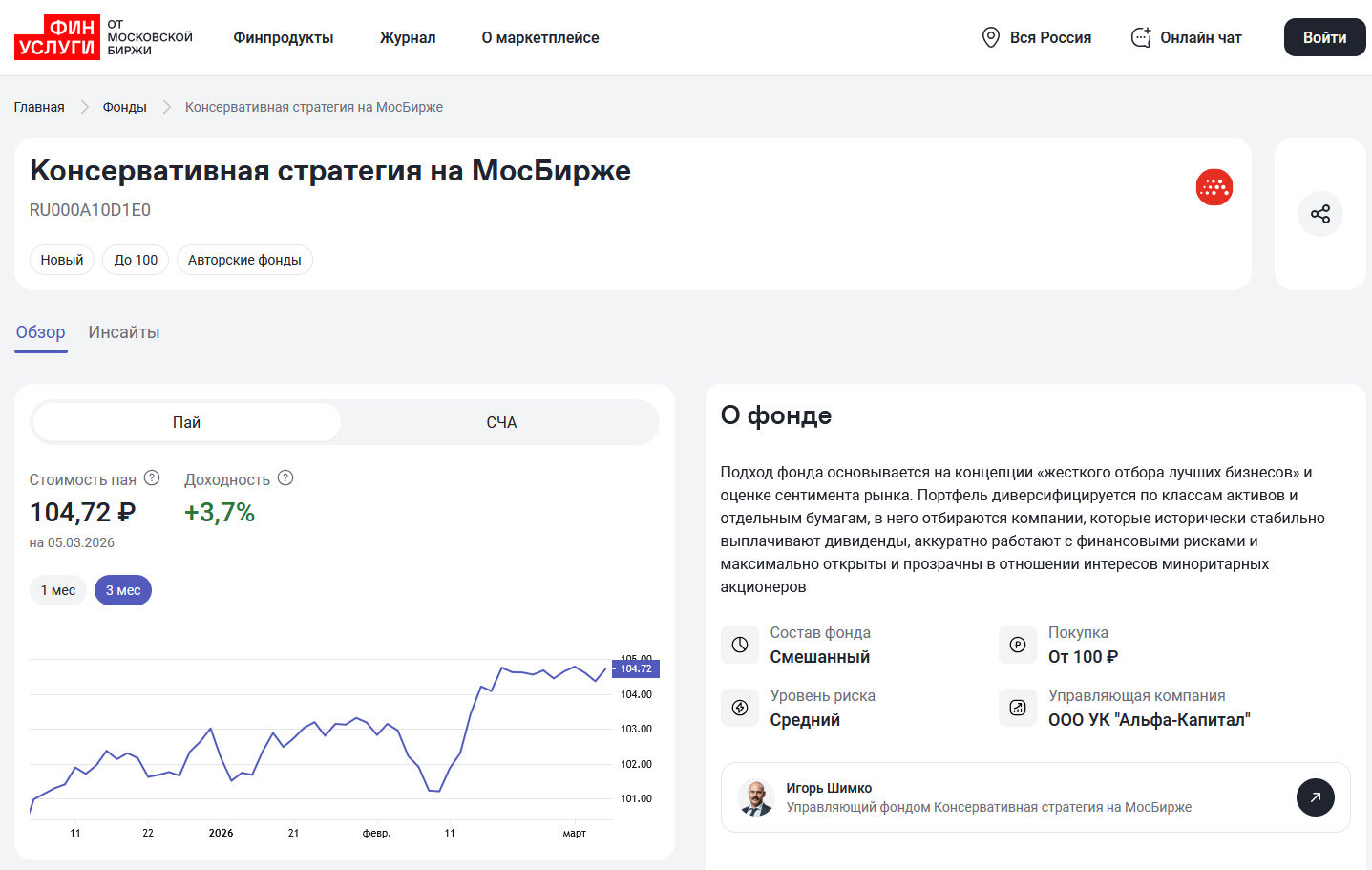
Task: Open the О маркетплейсе menu
Action: coord(540,37)
